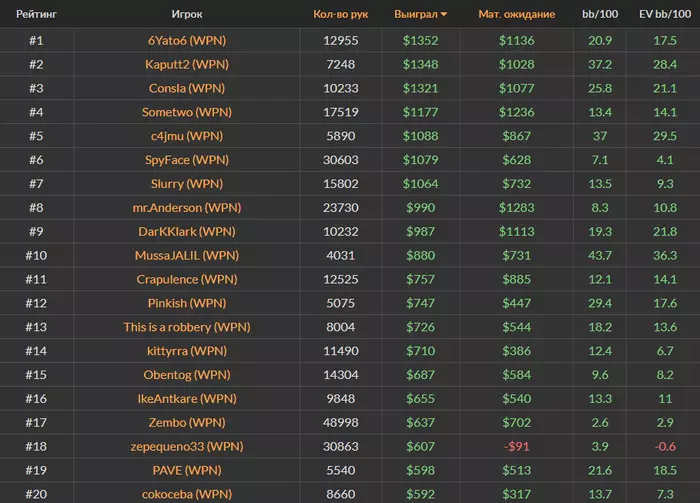Click PAVE (WPN) player name

coord(186,470)
